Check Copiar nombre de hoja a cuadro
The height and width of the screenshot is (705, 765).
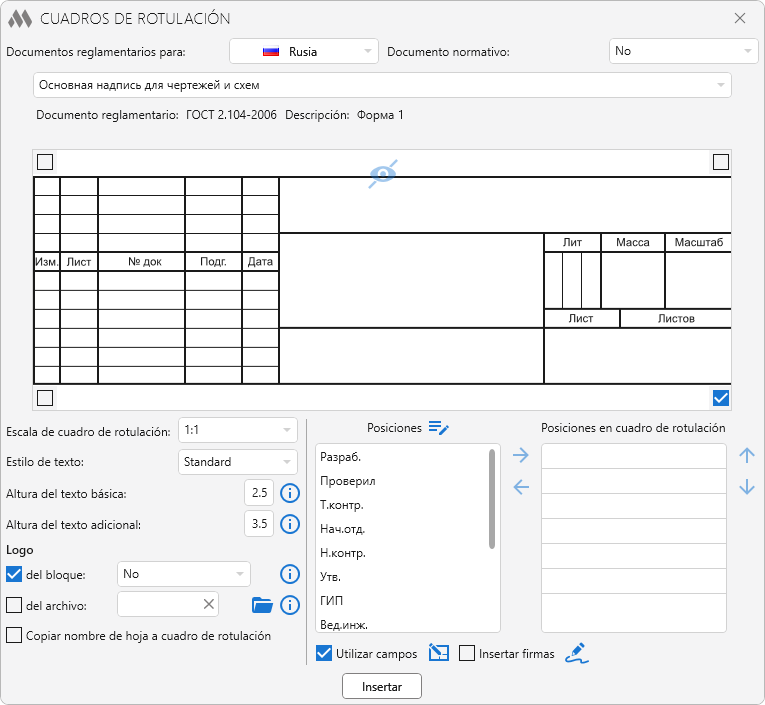[14, 635]
